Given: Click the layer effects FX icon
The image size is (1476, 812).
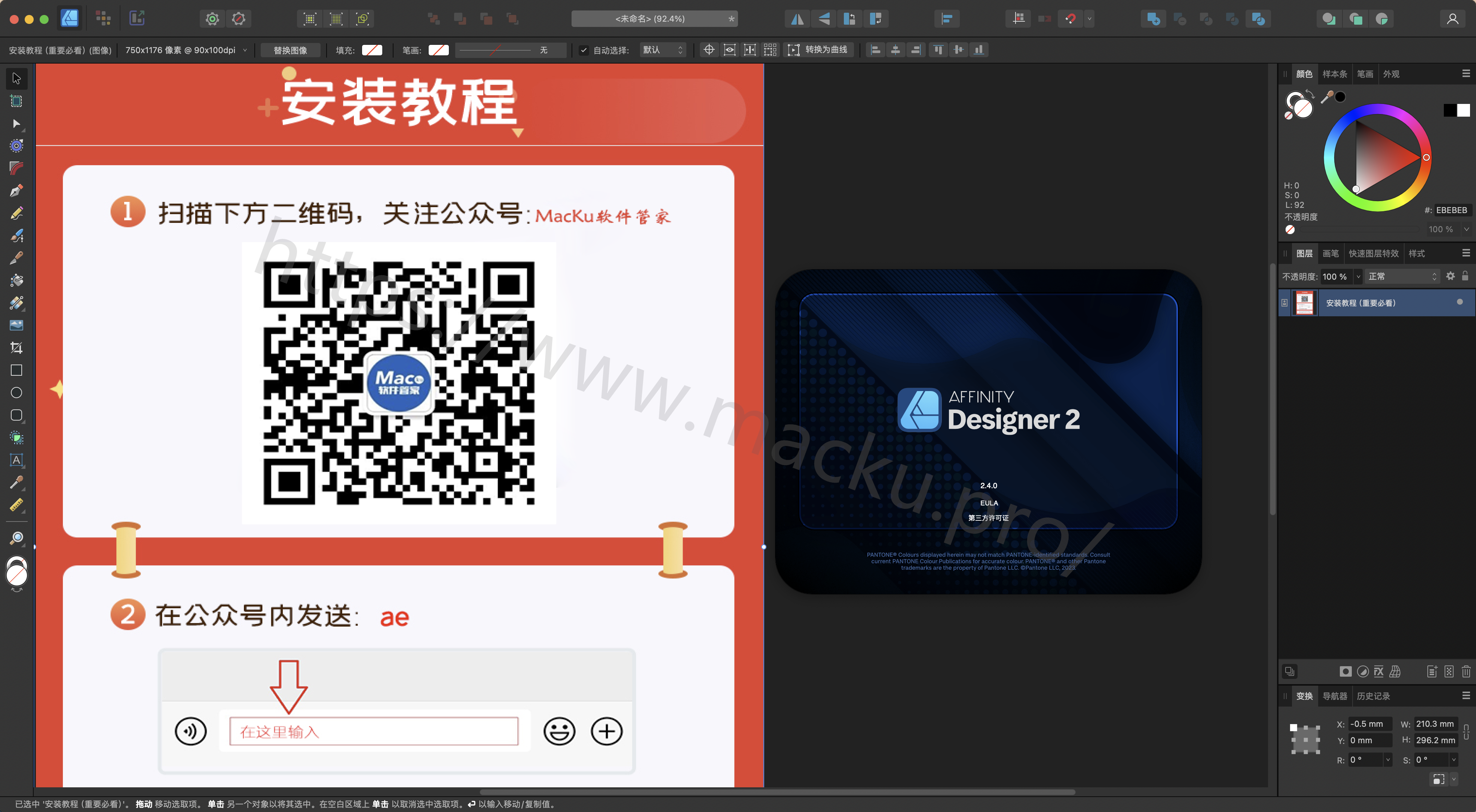Looking at the screenshot, I should coord(1379,671).
